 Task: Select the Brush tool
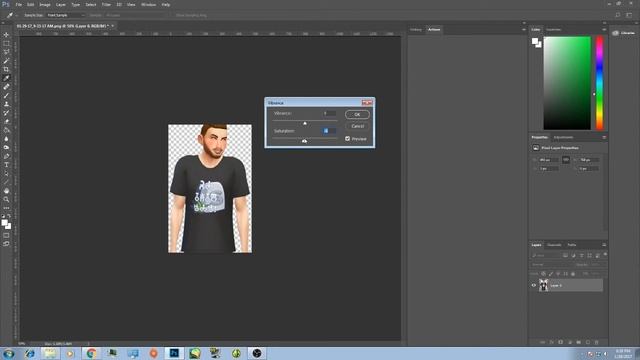click(x=6, y=96)
